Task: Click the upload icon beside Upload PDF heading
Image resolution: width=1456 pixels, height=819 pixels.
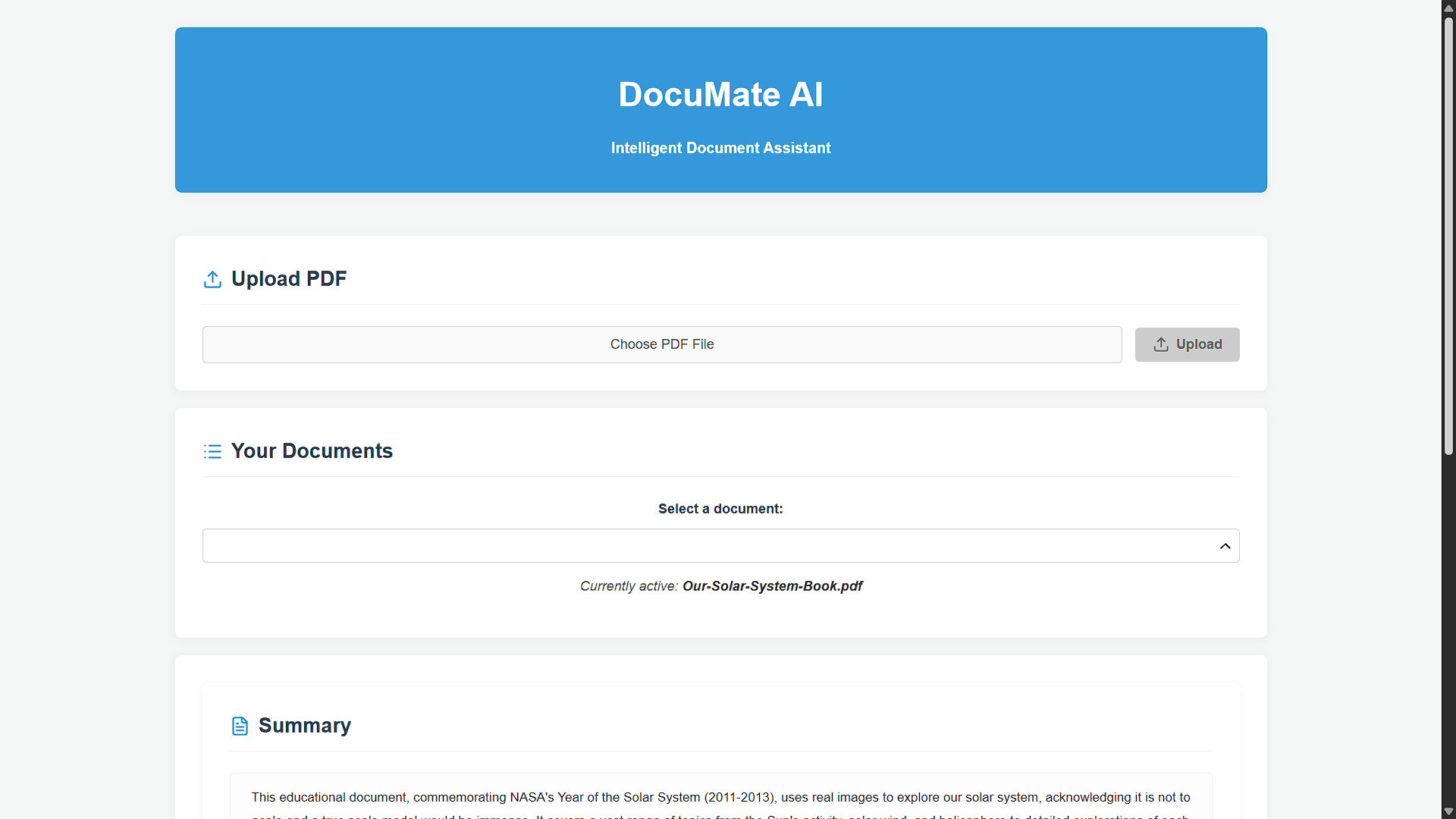Action: pos(212,279)
